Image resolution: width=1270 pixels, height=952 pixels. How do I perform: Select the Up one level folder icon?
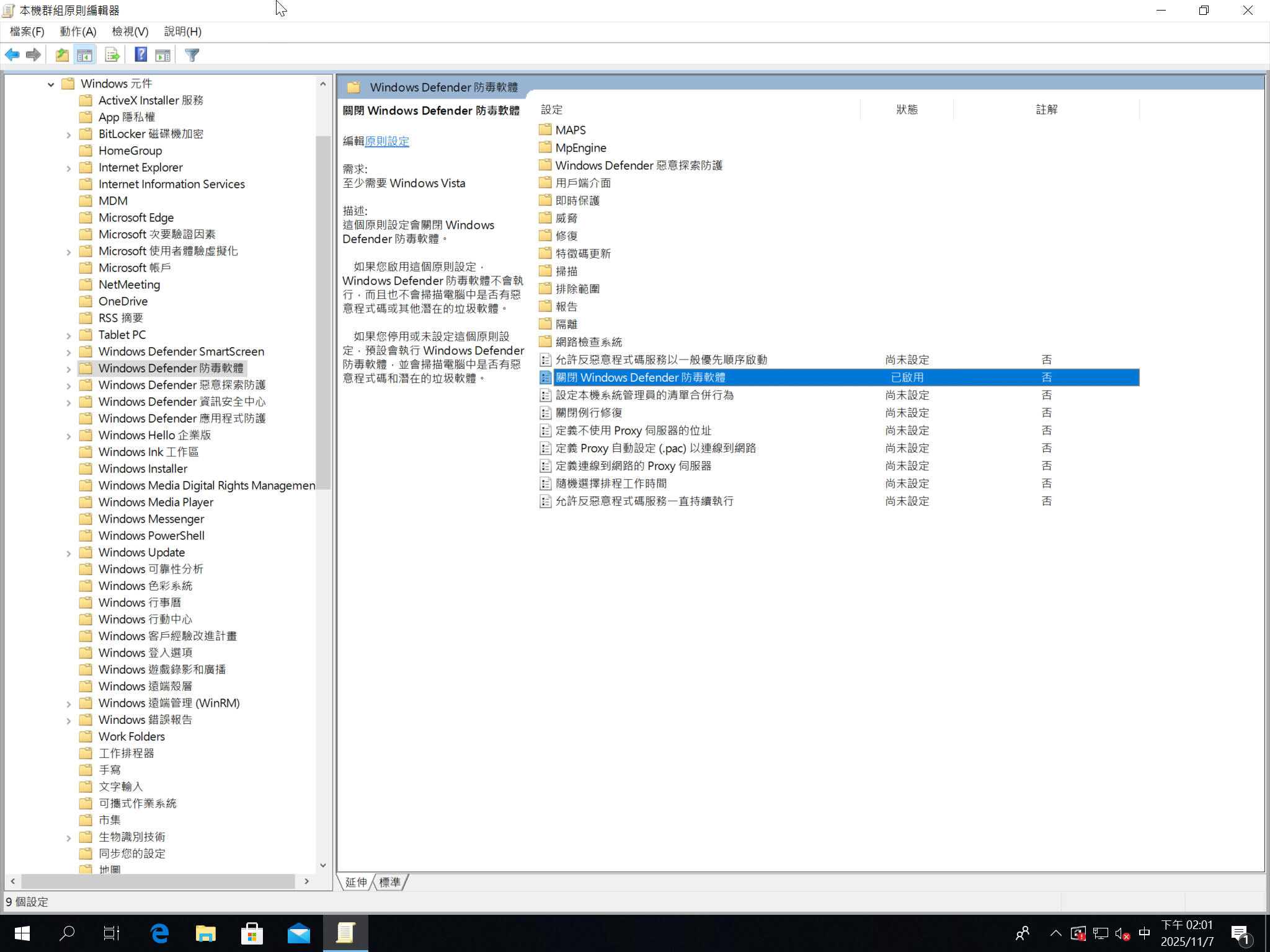click(61, 55)
